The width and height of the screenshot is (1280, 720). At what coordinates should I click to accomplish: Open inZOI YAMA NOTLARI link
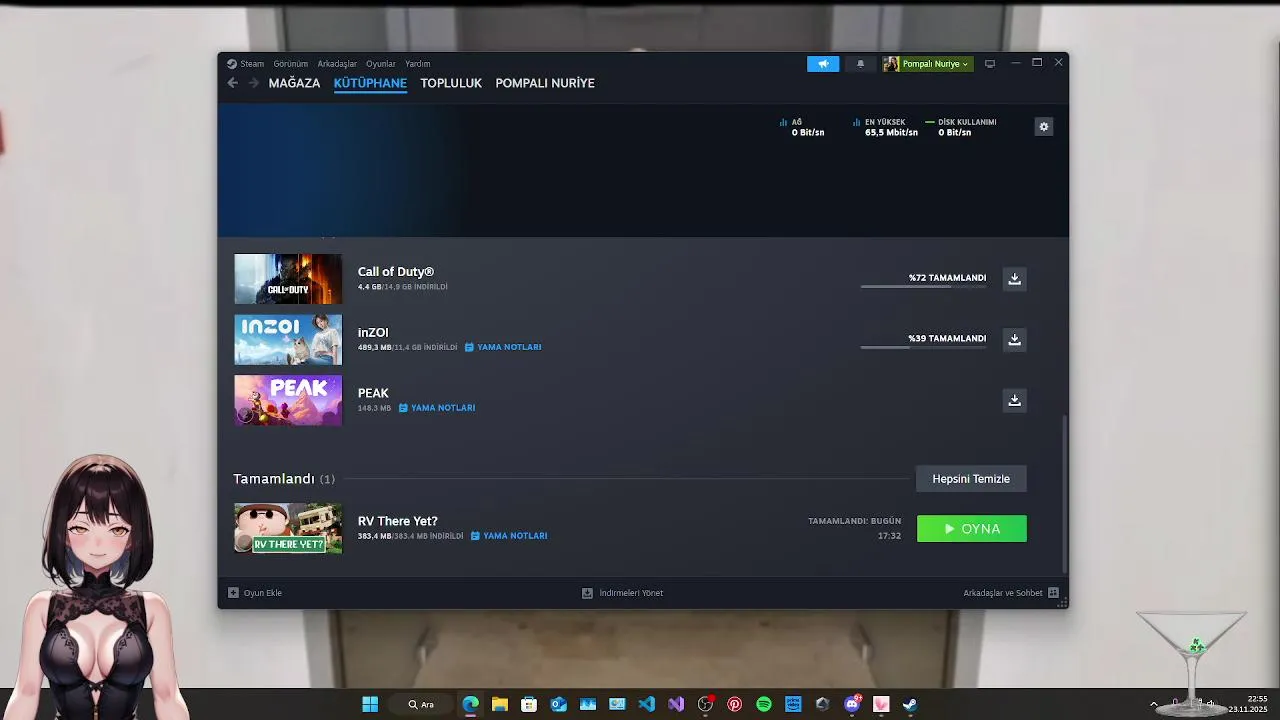503,347
